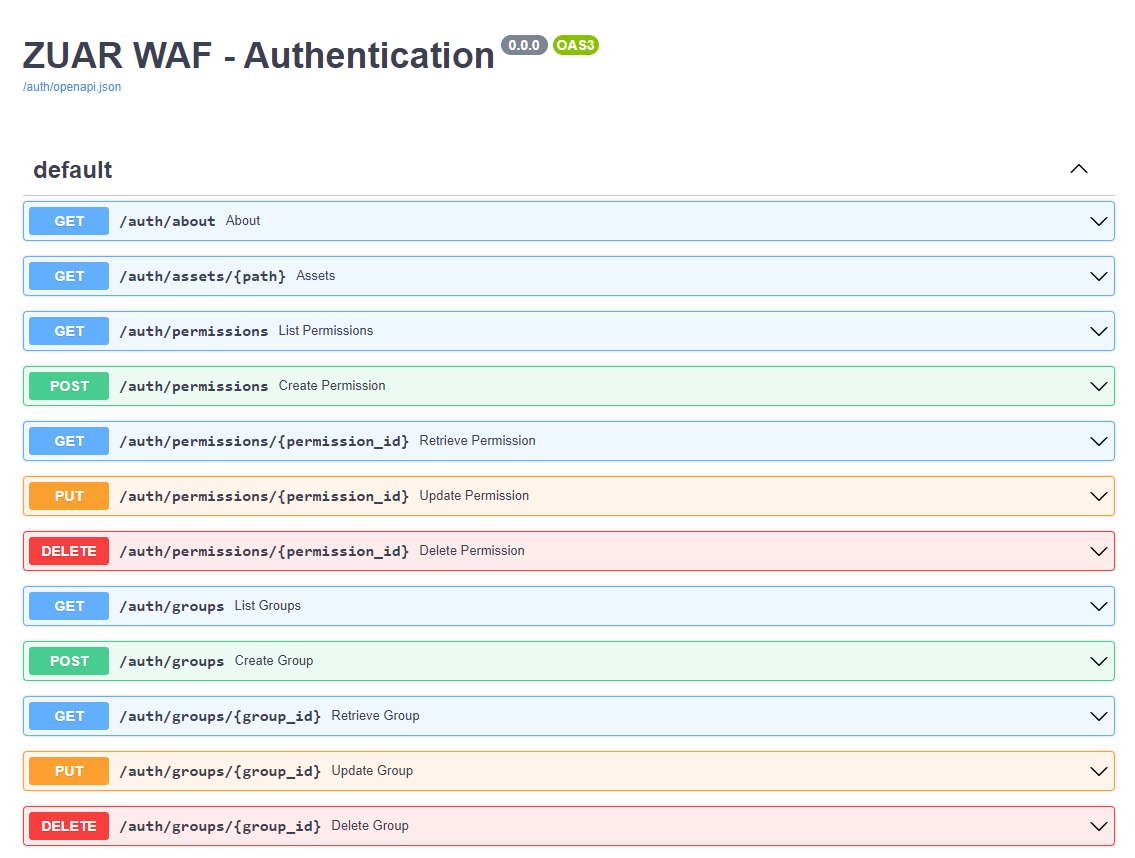Click the DELETE badge for Delete Group
This screenshot has width=1135, height=858.
(69, 826)
